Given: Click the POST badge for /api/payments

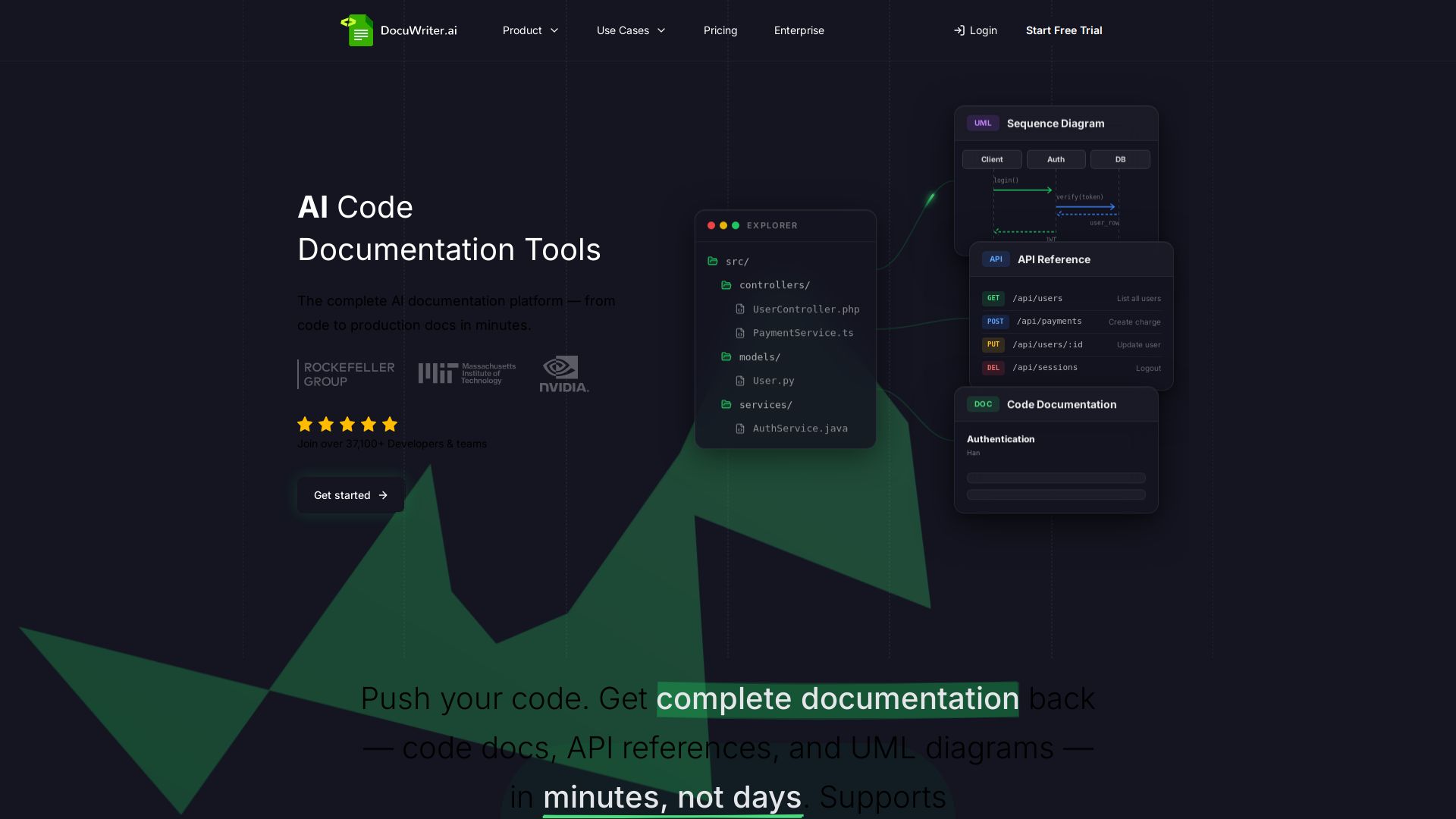Looking at the screenshot, I should coord(995,321).
